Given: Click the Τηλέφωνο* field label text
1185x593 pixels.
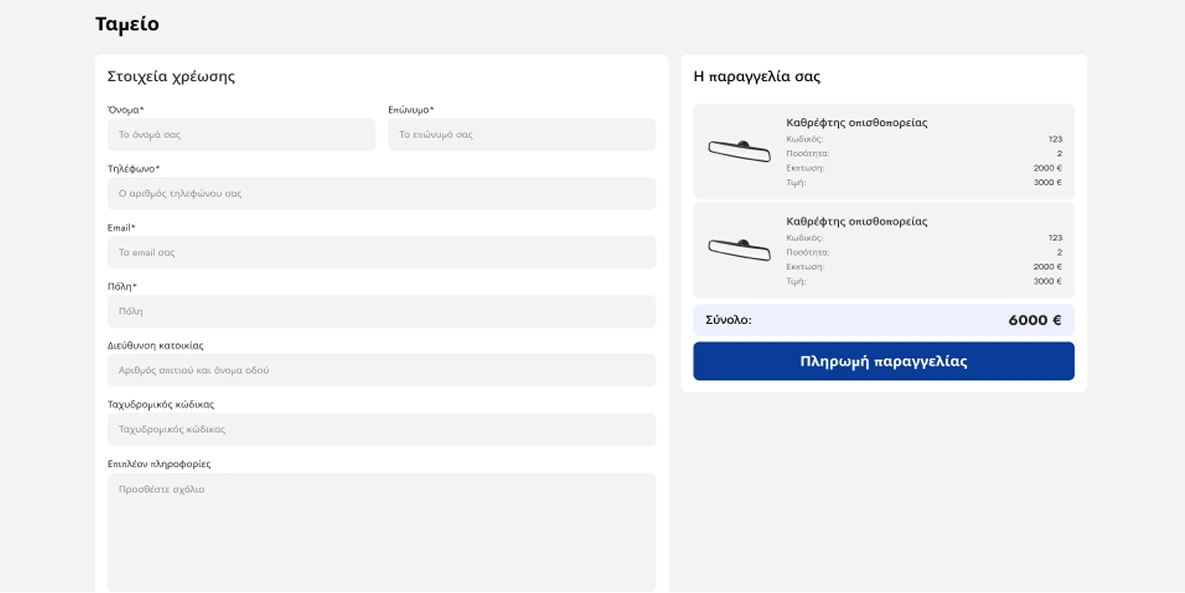Looking at the screenshot, I should tap(133, 169).
